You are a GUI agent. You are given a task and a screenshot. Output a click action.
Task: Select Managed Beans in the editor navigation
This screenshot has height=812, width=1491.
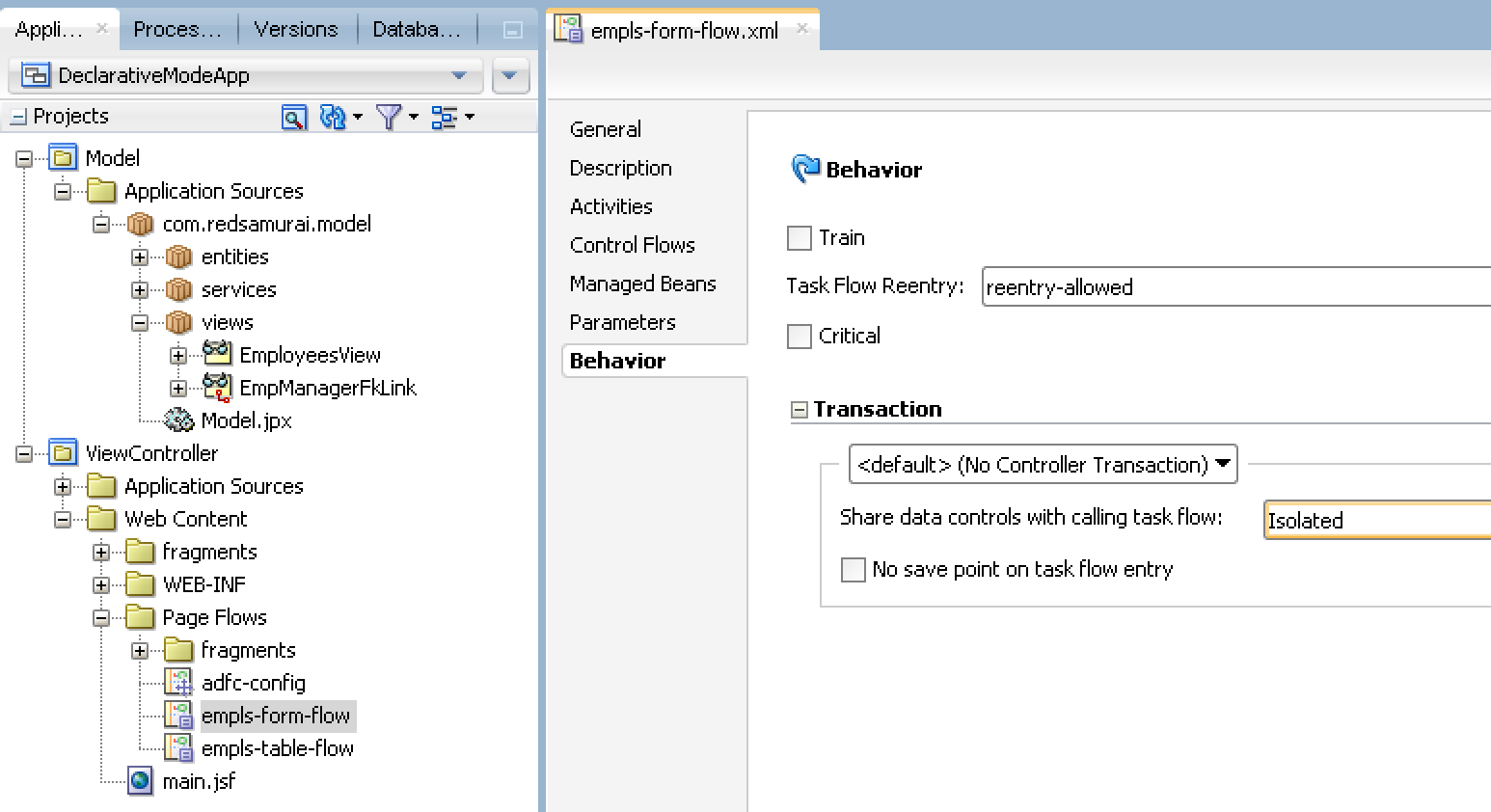(643, 283)
